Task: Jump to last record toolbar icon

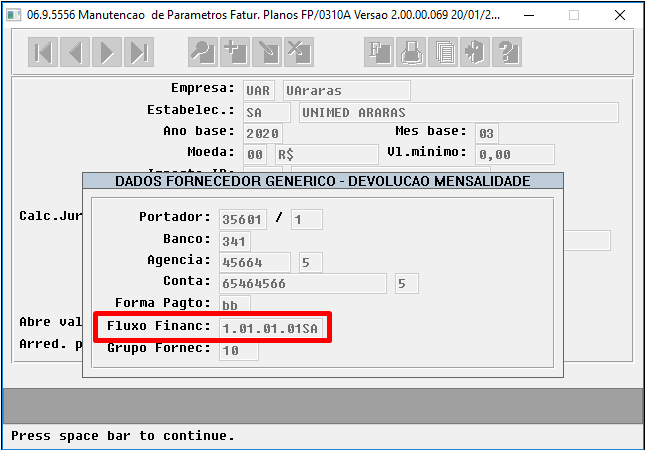Action: pyautogui.click(x=139, y=52)
